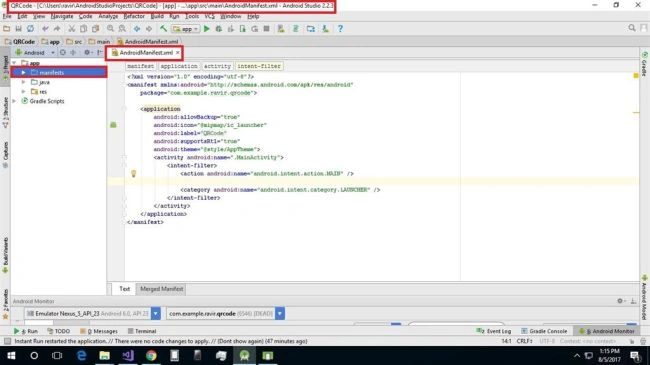This screenshot has height=365, width=650.
Task: Open the Terminal tool window
Action: (x=142, y=331)
